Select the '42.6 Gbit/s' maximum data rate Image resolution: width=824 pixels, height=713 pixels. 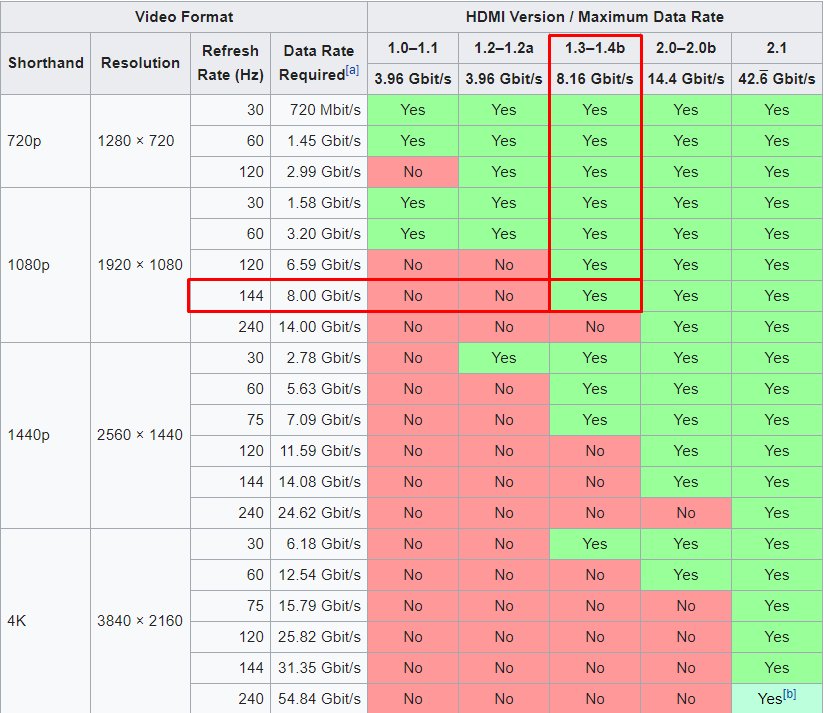pos(777,79)
